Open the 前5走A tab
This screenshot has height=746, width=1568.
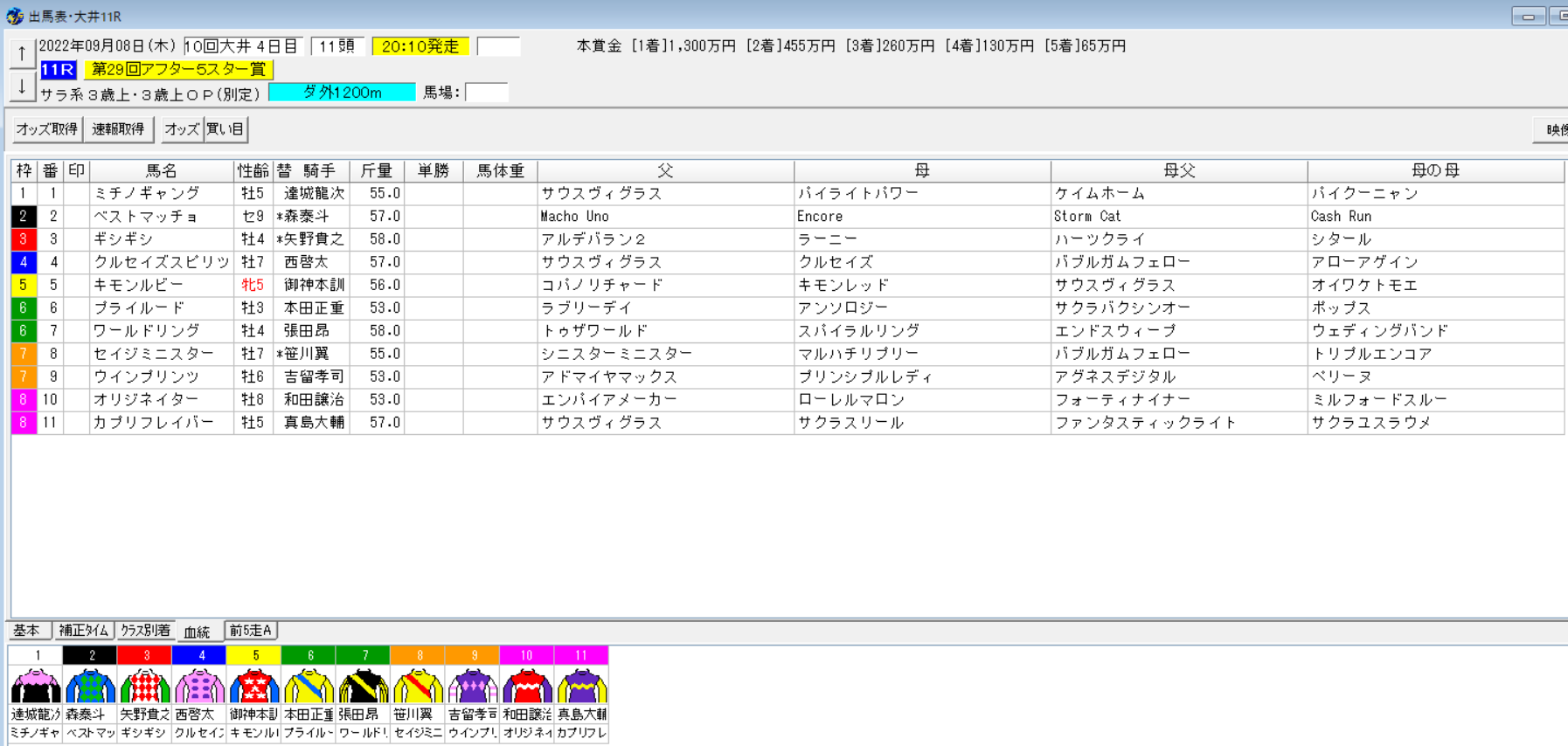coord(251,631)
